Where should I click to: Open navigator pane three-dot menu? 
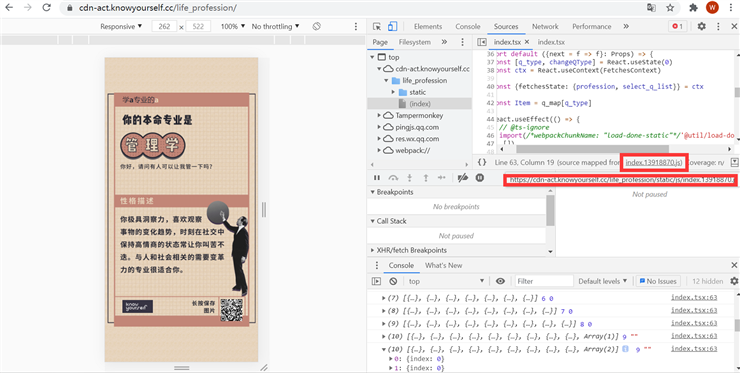click(x=462, y=42)
